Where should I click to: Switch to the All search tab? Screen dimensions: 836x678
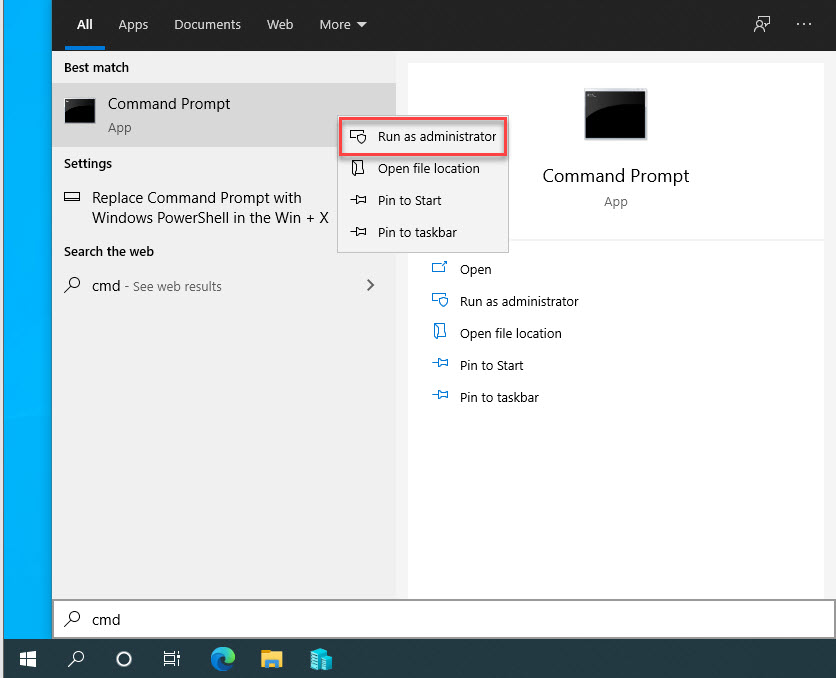(85, 25)
